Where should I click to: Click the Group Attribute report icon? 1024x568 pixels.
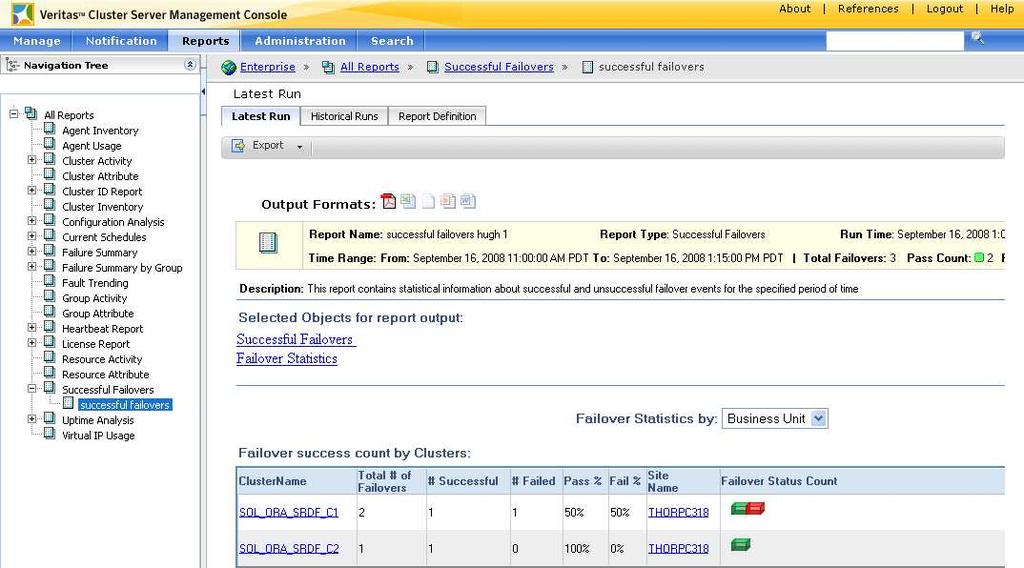50,311
